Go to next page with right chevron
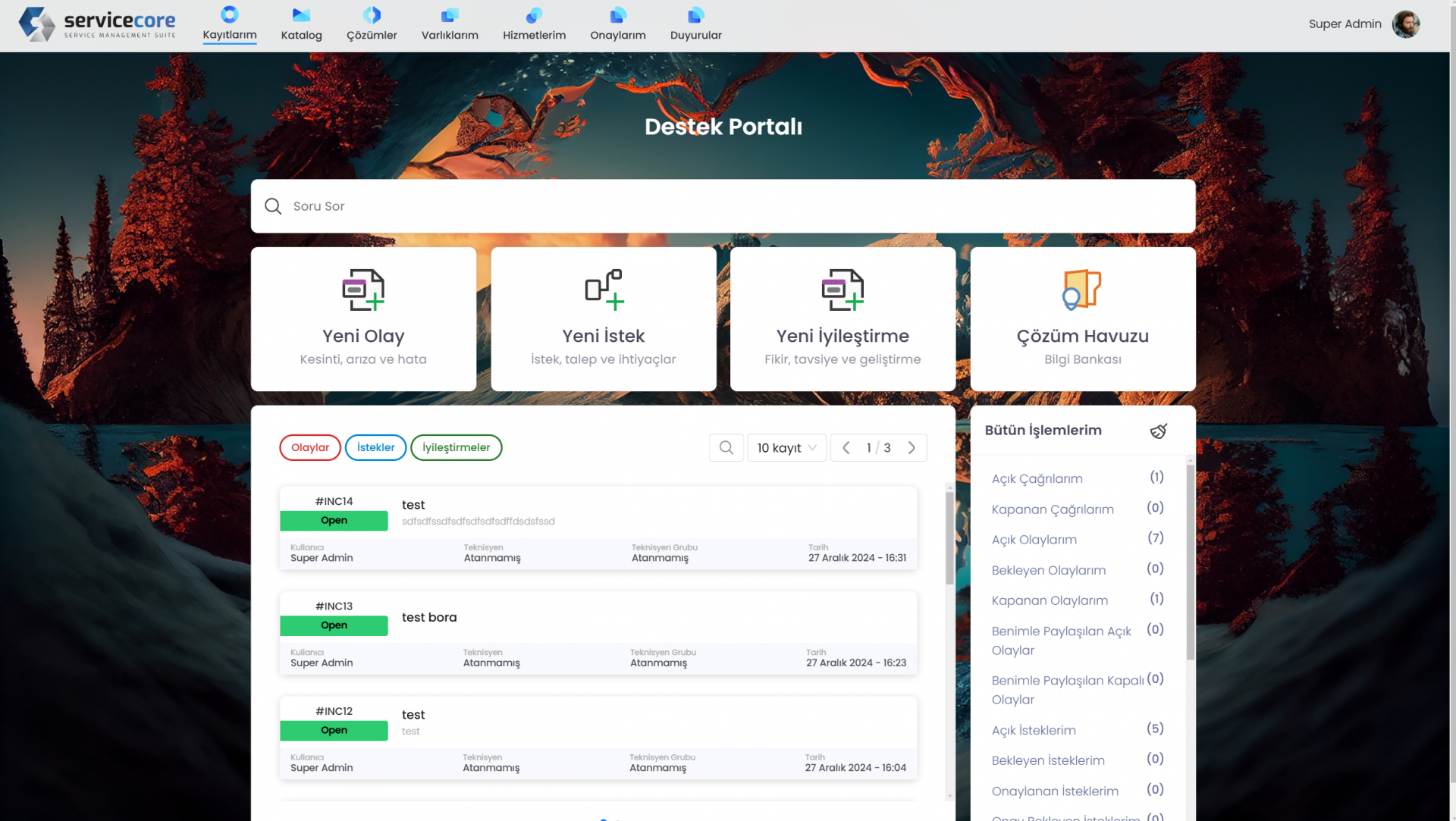The image size is (1456, 821). (x=912, y=447)
